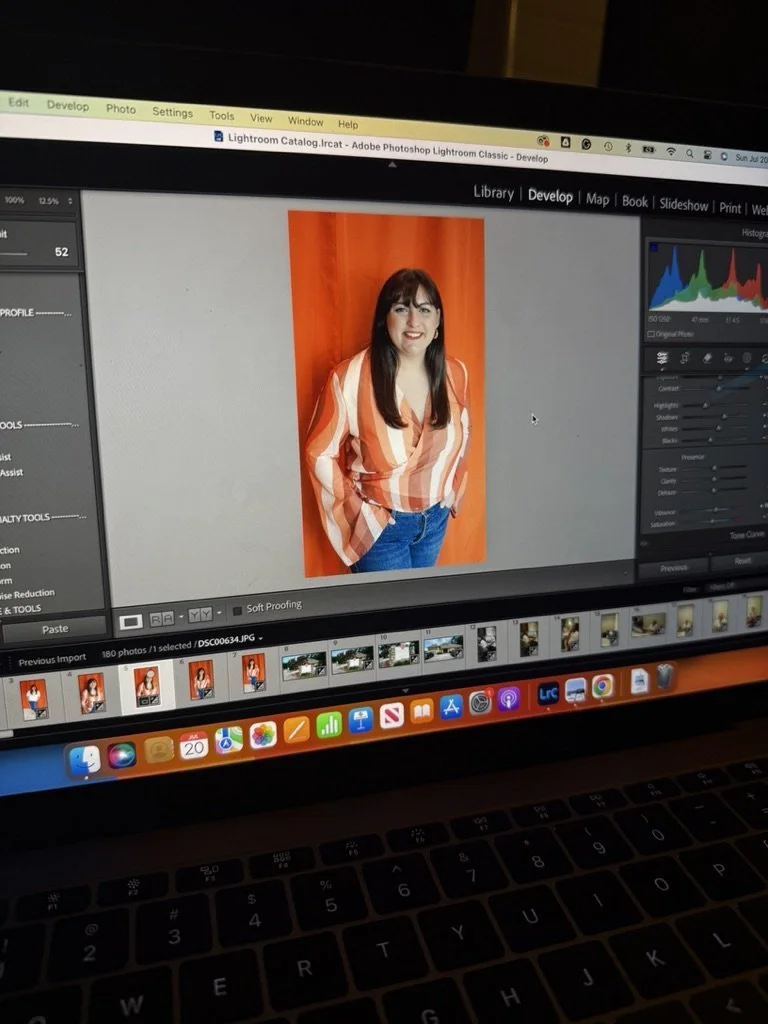This screenshot has height=1024, width=768.
Task: Adjust the Blacks slider
Action: coord(715,441)
